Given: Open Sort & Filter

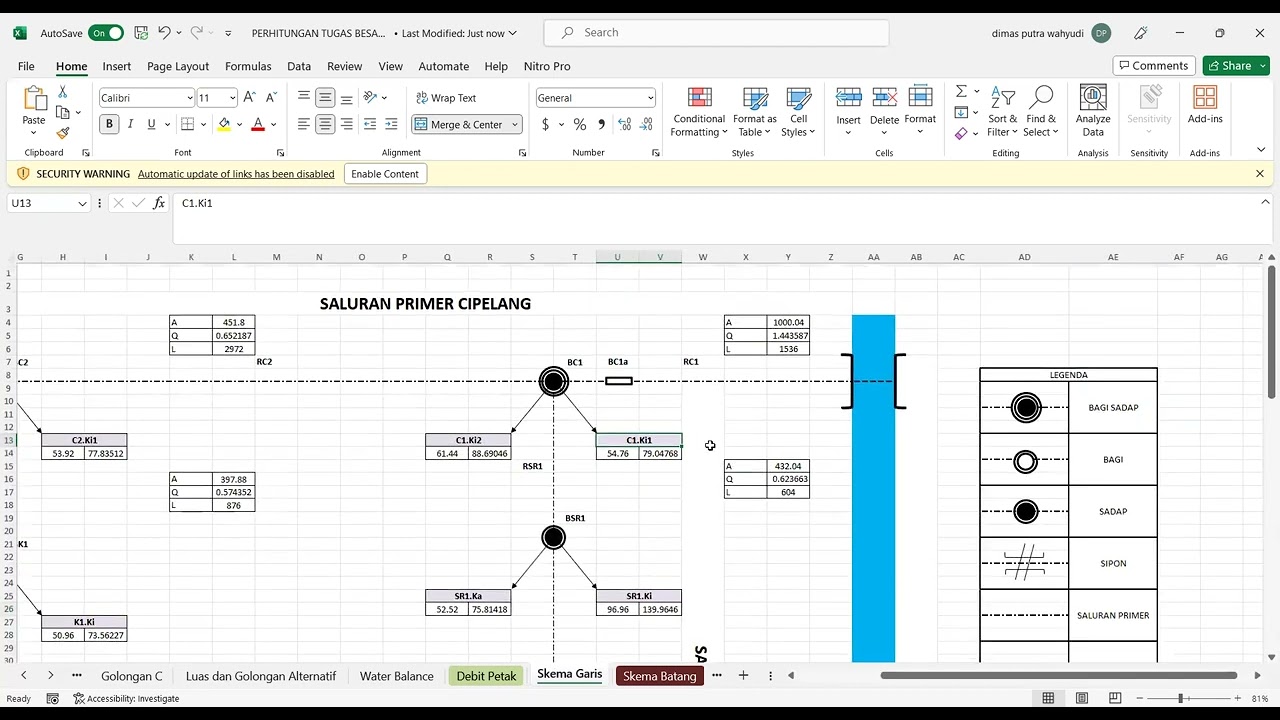Looking at the screenshot, I should tap(1002, 112).
